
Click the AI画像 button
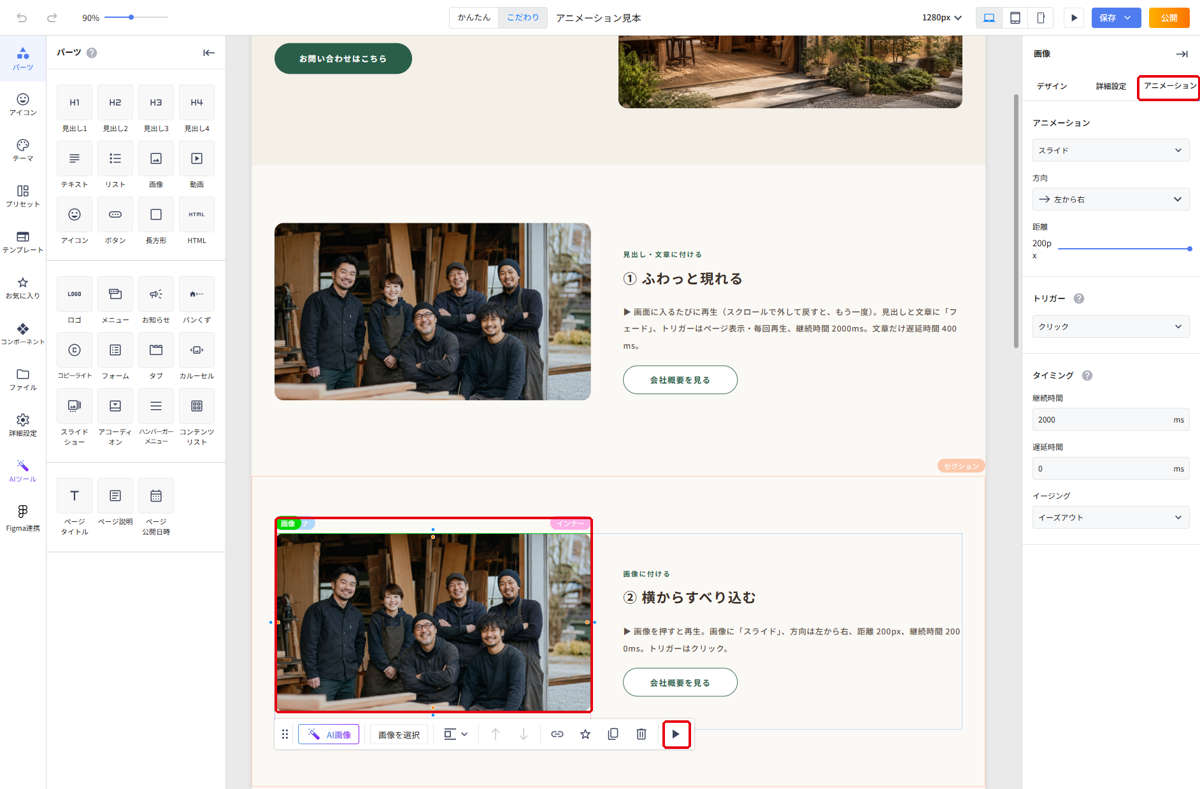329,734
